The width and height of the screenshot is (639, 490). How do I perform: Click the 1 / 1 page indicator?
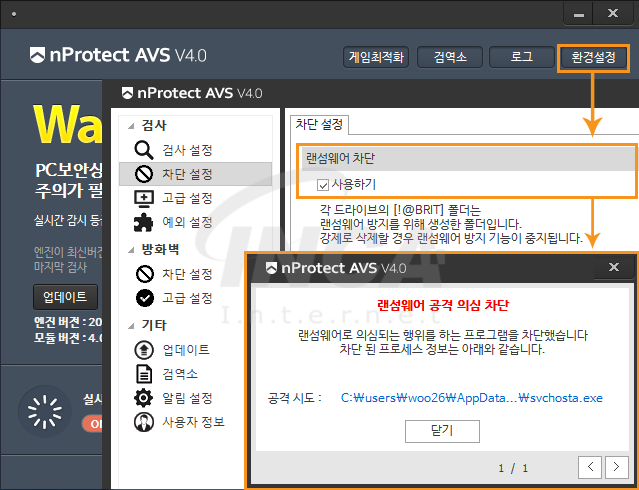coord(513,468)
